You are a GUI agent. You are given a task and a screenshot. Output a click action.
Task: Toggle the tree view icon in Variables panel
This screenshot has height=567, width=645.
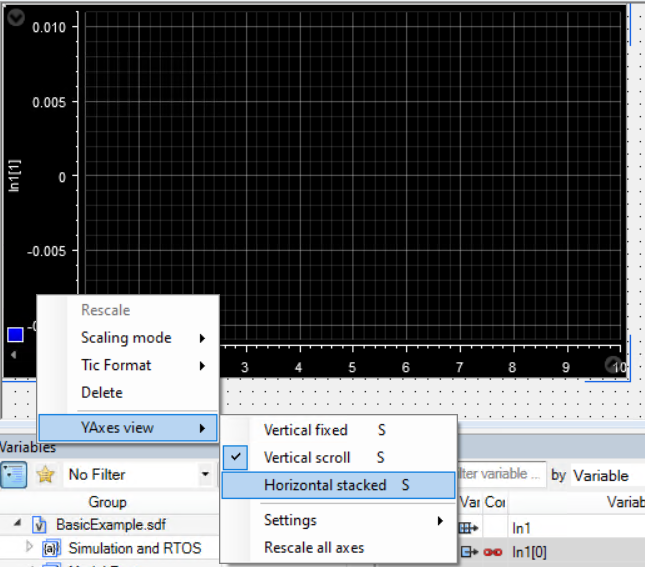(16, 474)
